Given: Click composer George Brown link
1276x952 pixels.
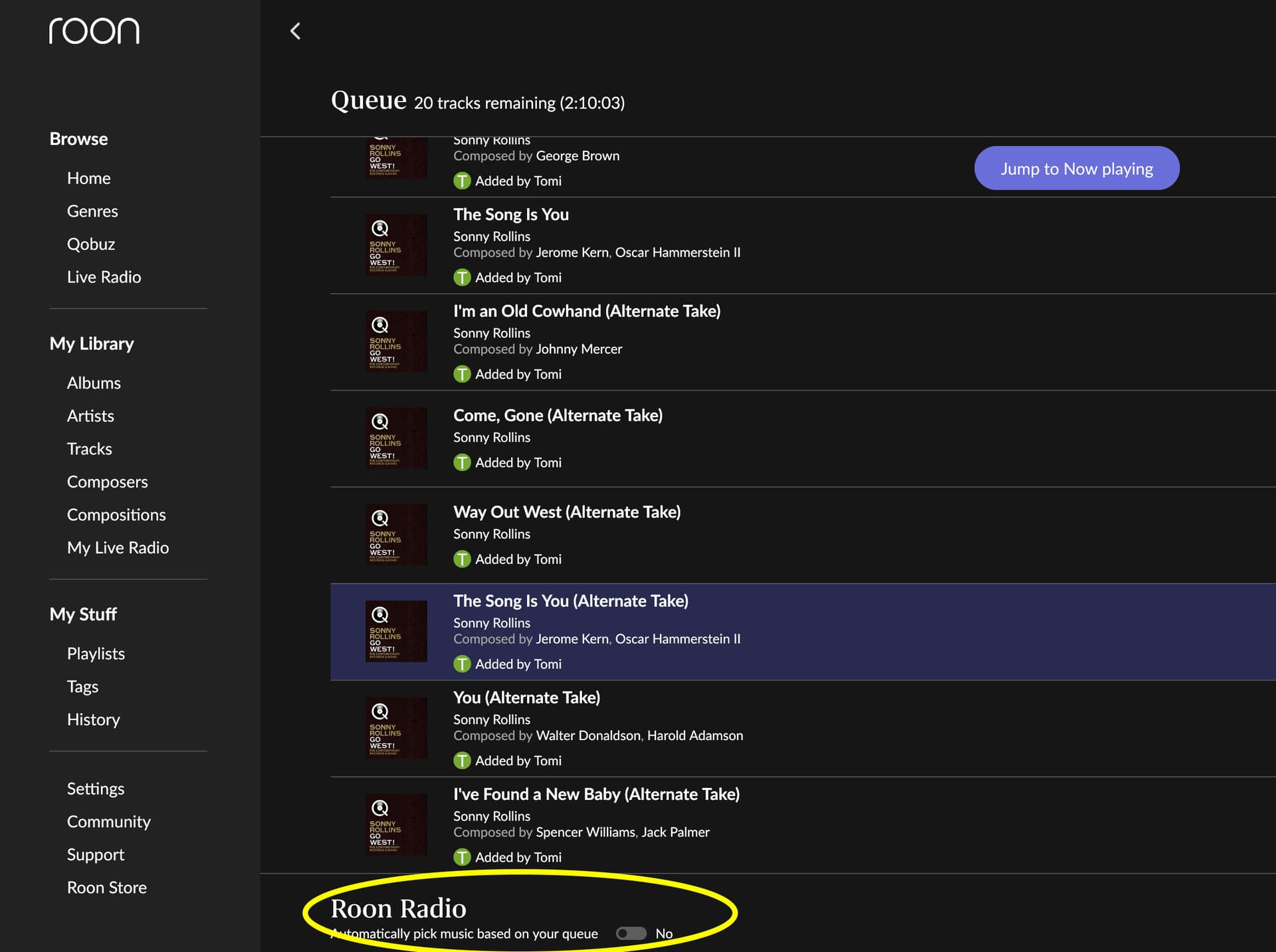Looking at the screenshot, I should [578, 155].
